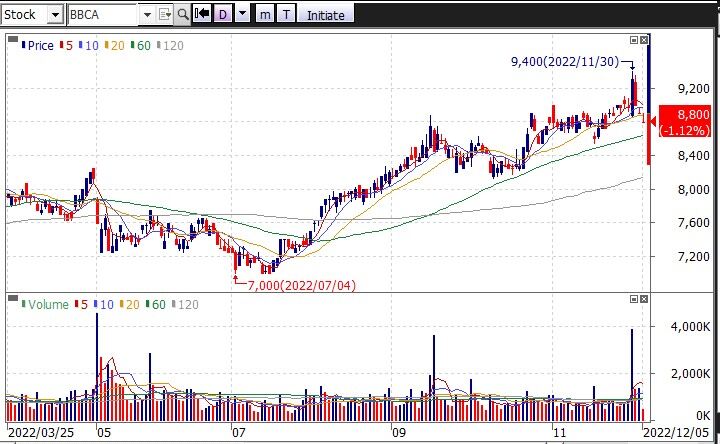Toggle the 5-day price moving average
This screenshot has width=720, height=444.
pyautogui.click(x=67, y=45)
